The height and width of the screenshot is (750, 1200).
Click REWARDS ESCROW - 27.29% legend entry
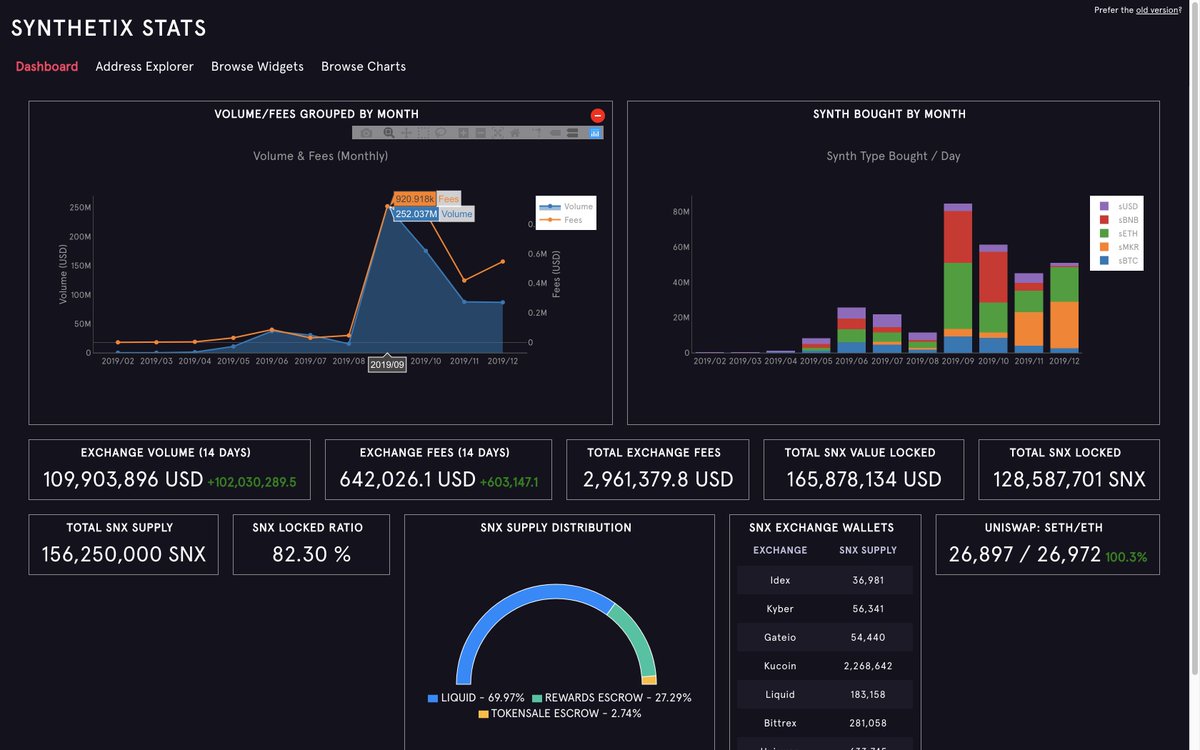[x=612, y=698]
